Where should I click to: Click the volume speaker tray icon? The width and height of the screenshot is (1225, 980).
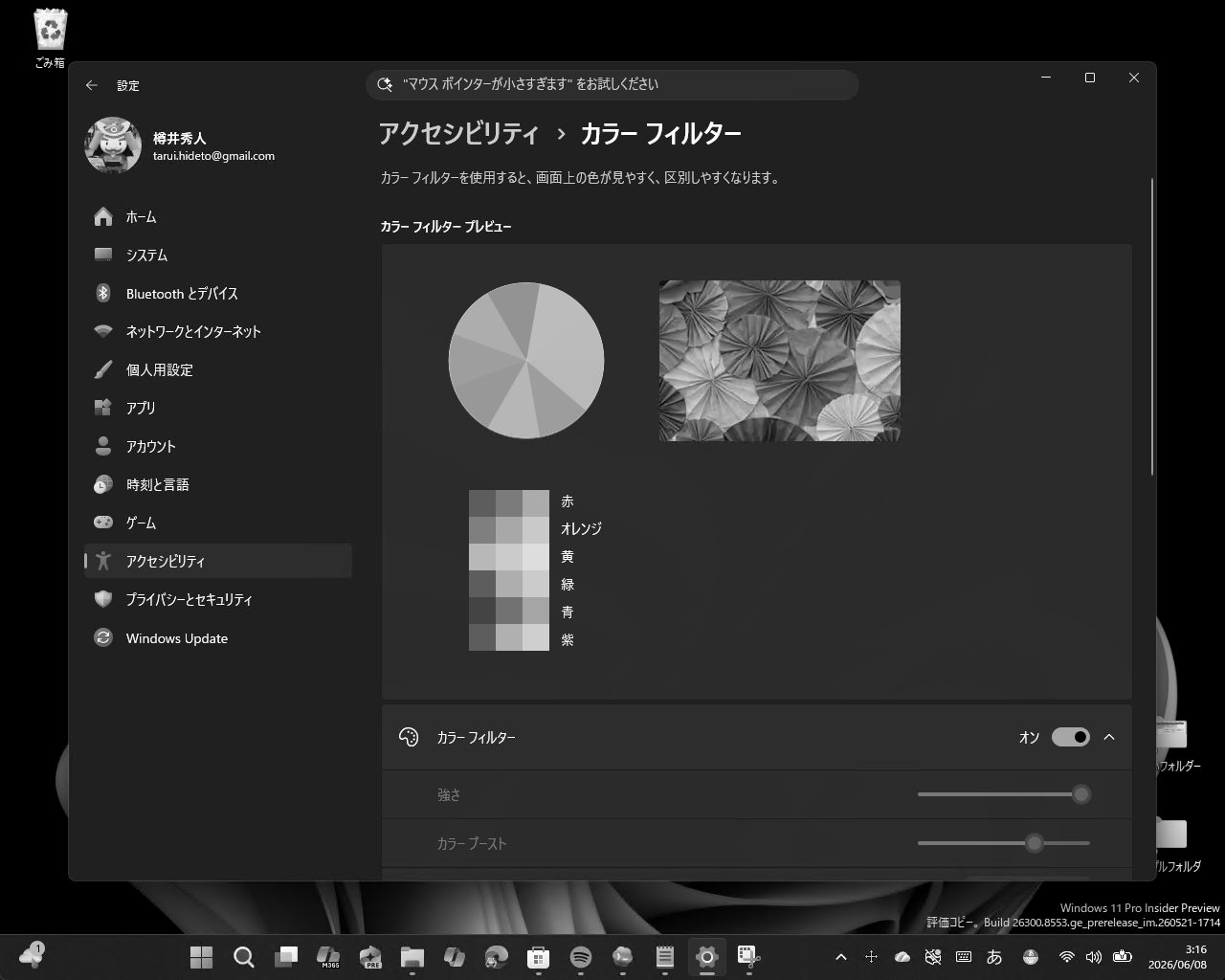[x=1094, y=957]
